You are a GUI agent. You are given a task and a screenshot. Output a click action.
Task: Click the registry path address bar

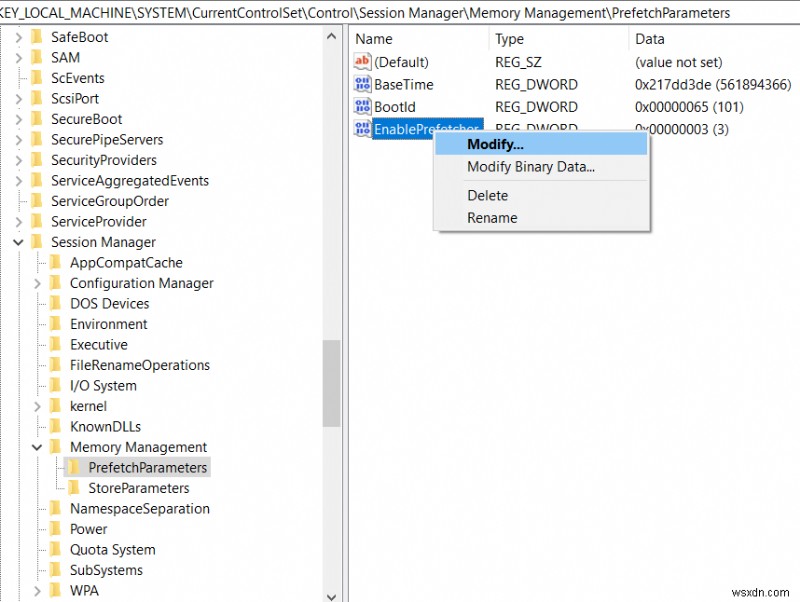400,12
